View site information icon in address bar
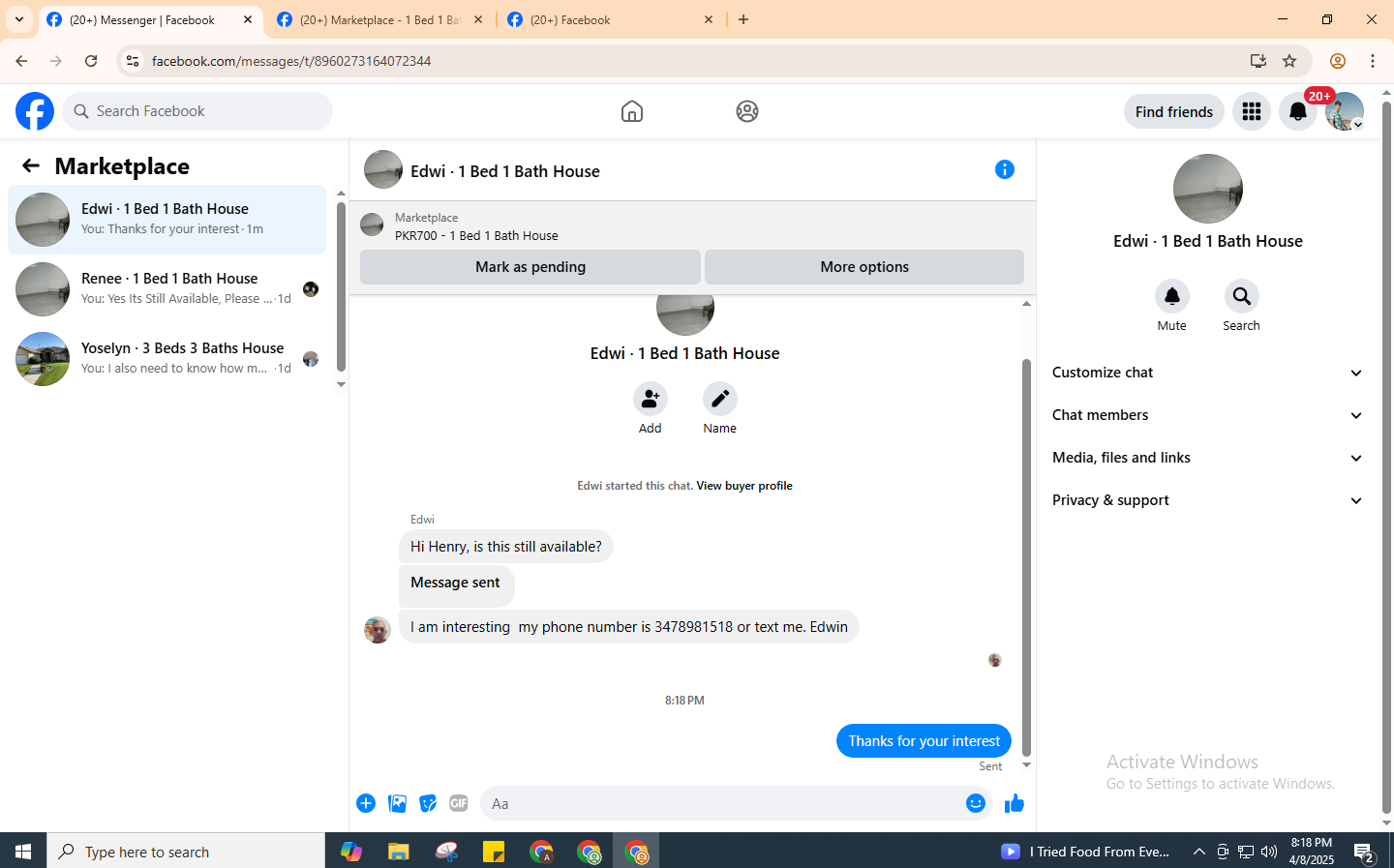The height and width of the screenshot is (868, 1394). click(133, 61)
